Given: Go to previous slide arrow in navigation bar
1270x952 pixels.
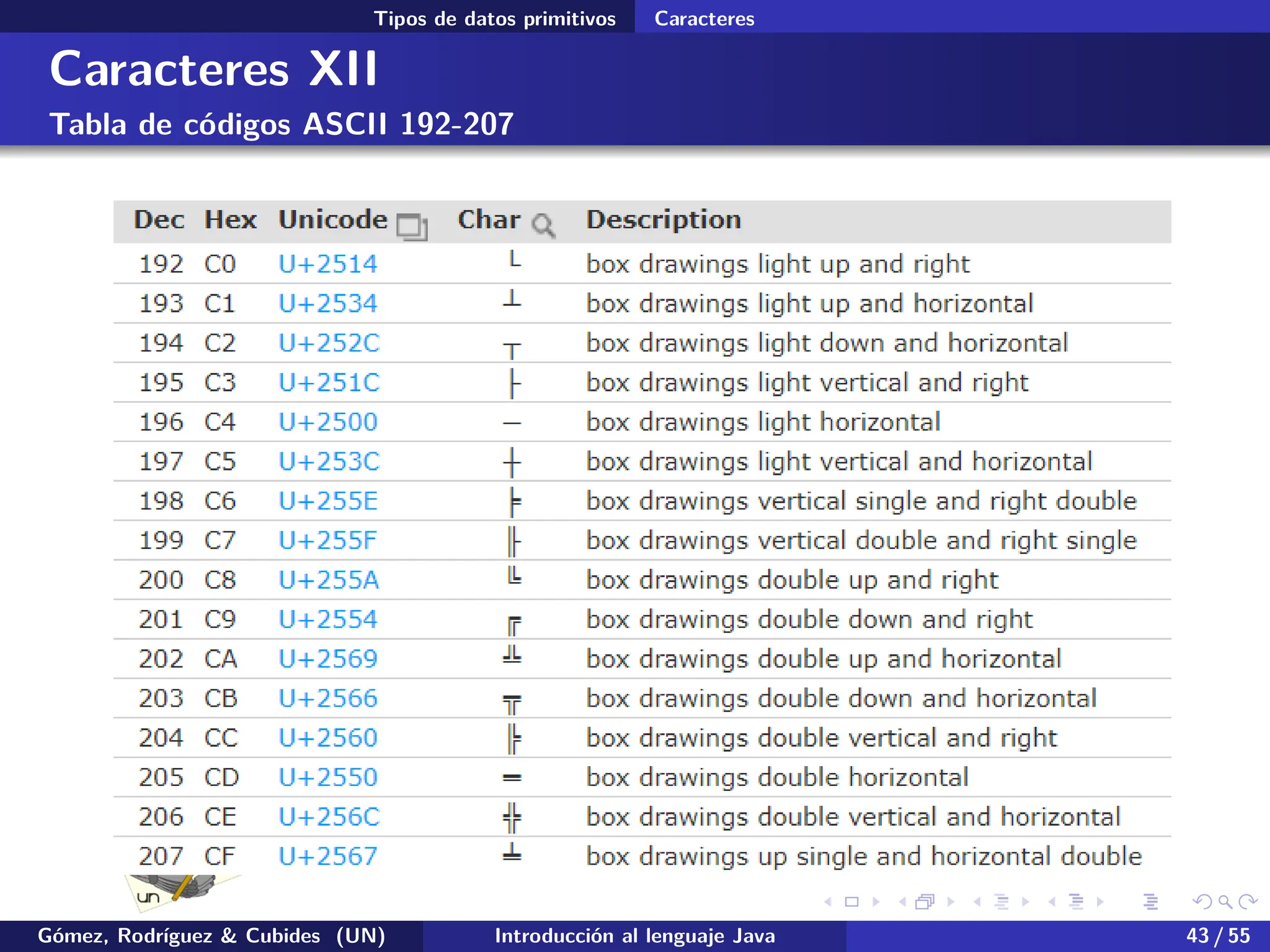Looking at the screenshot, I should [828, 902].
